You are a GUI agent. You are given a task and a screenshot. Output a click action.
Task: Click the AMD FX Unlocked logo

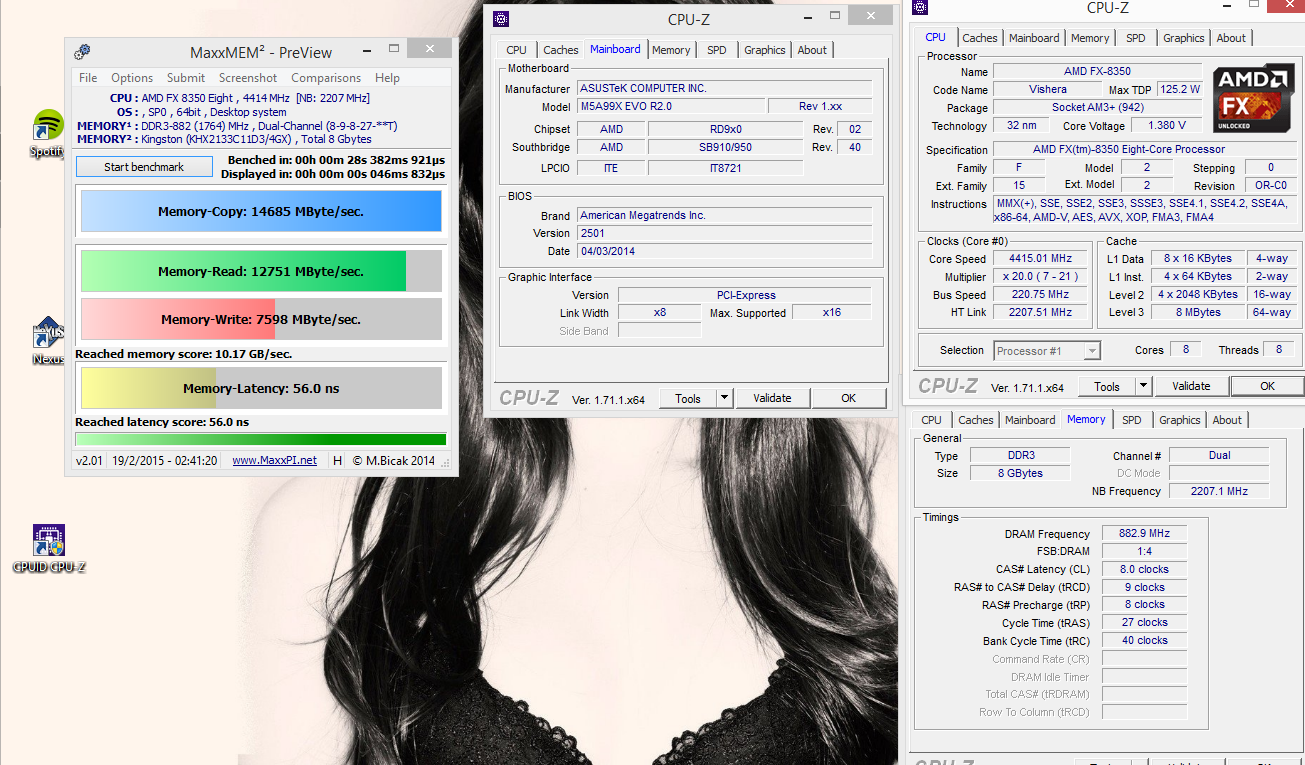click(1253, 99)
